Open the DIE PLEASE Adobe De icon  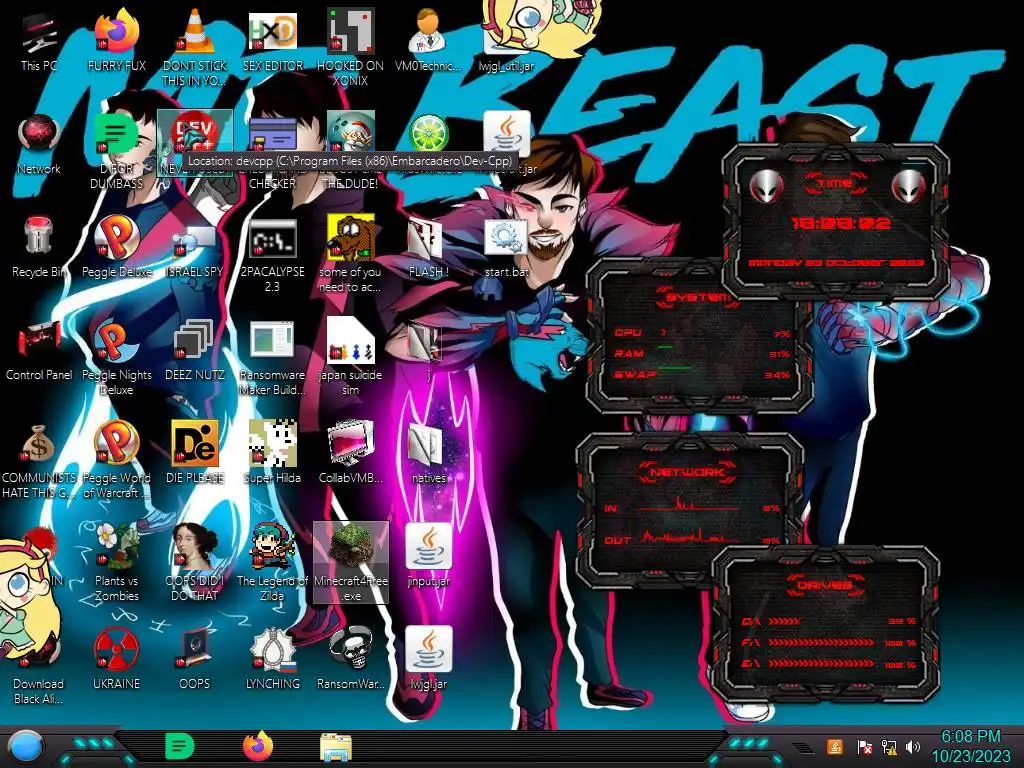tap(195, 444)
